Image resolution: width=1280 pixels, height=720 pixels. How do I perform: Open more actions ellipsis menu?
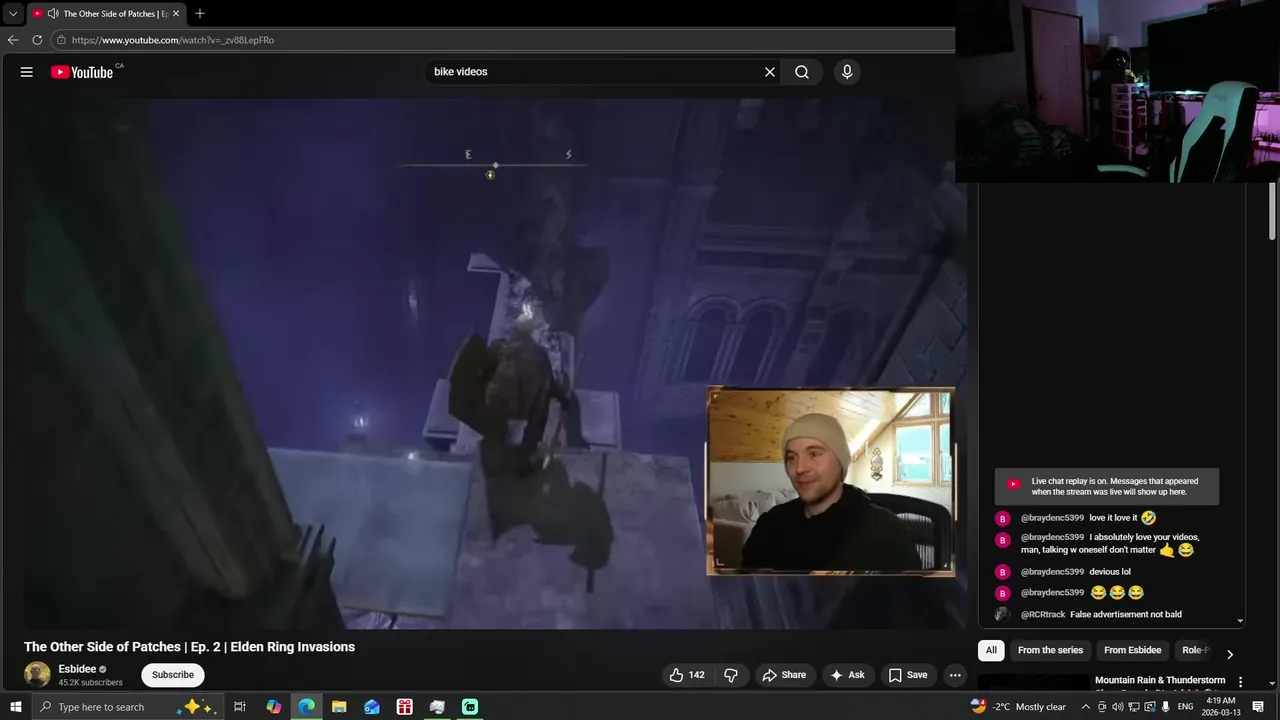click(955, 675)
